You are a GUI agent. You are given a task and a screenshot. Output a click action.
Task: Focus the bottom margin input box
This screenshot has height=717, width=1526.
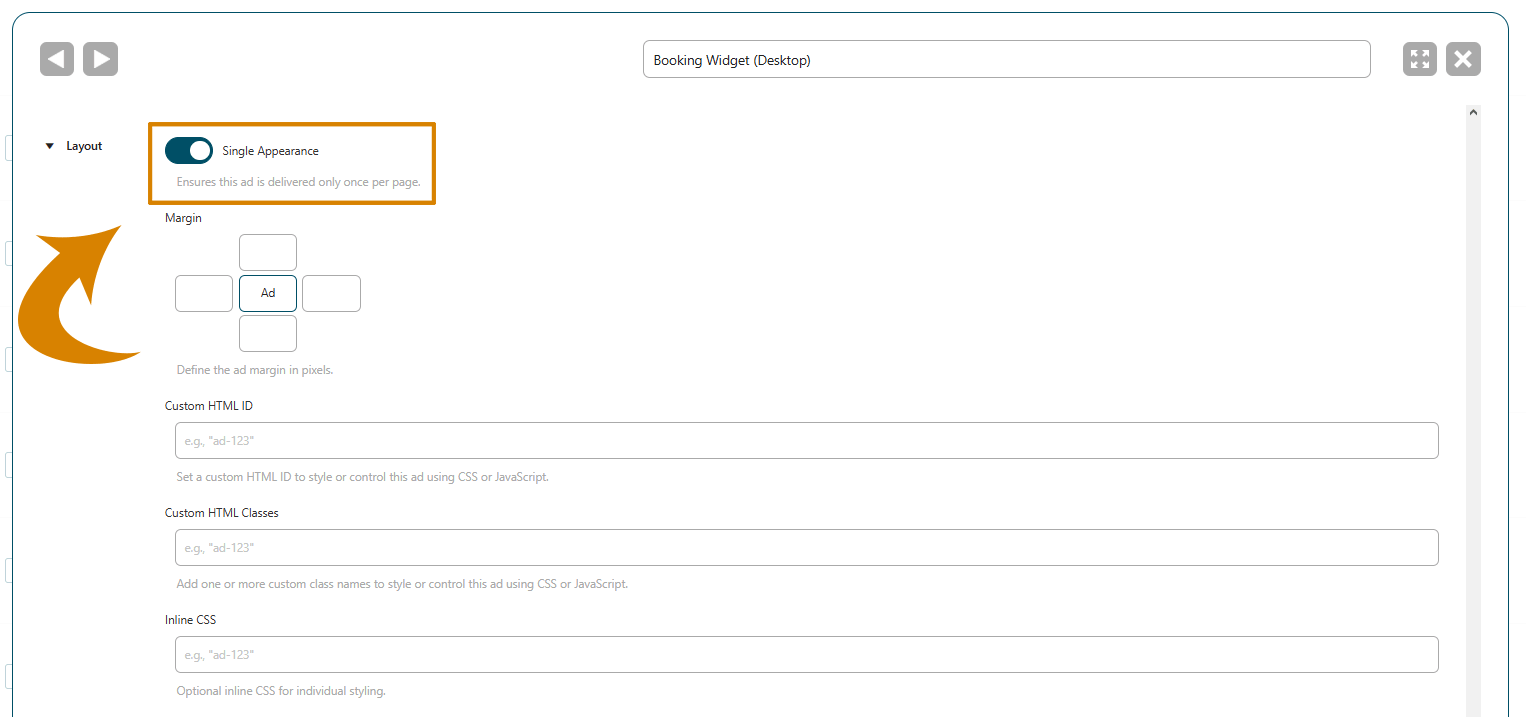pos(268,334)
